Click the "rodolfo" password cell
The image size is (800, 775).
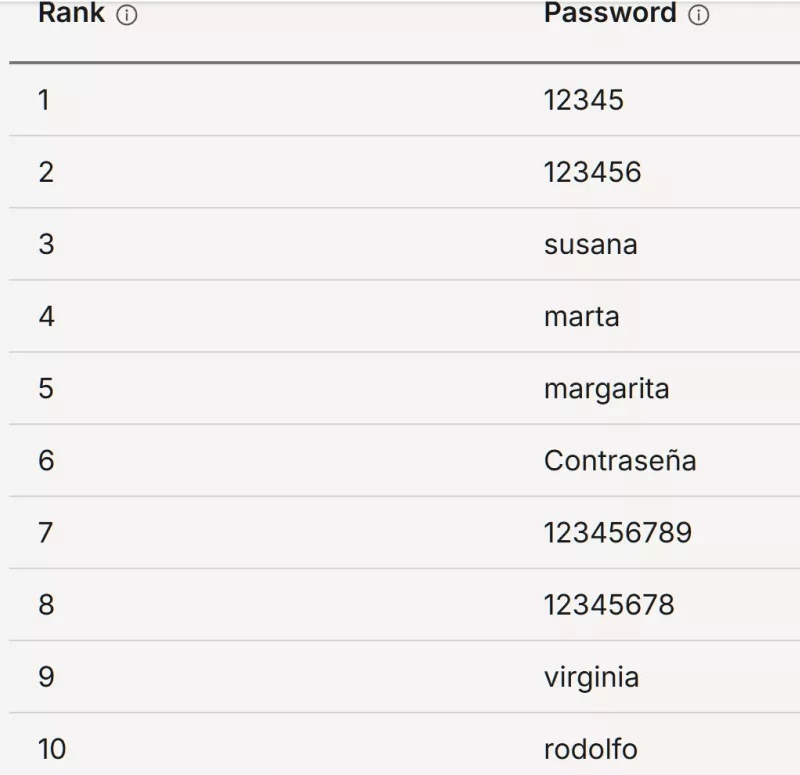point(590,748)
